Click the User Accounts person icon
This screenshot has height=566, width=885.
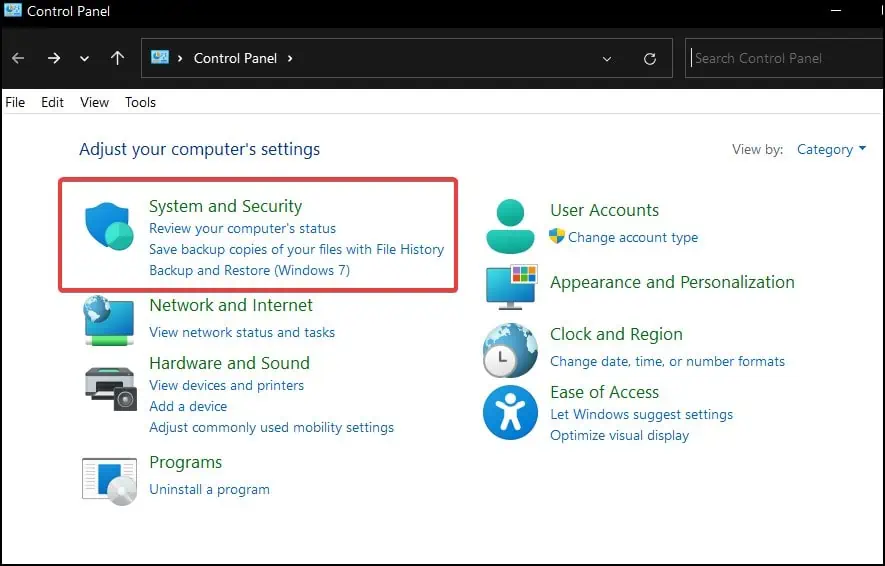coord(510,225)
